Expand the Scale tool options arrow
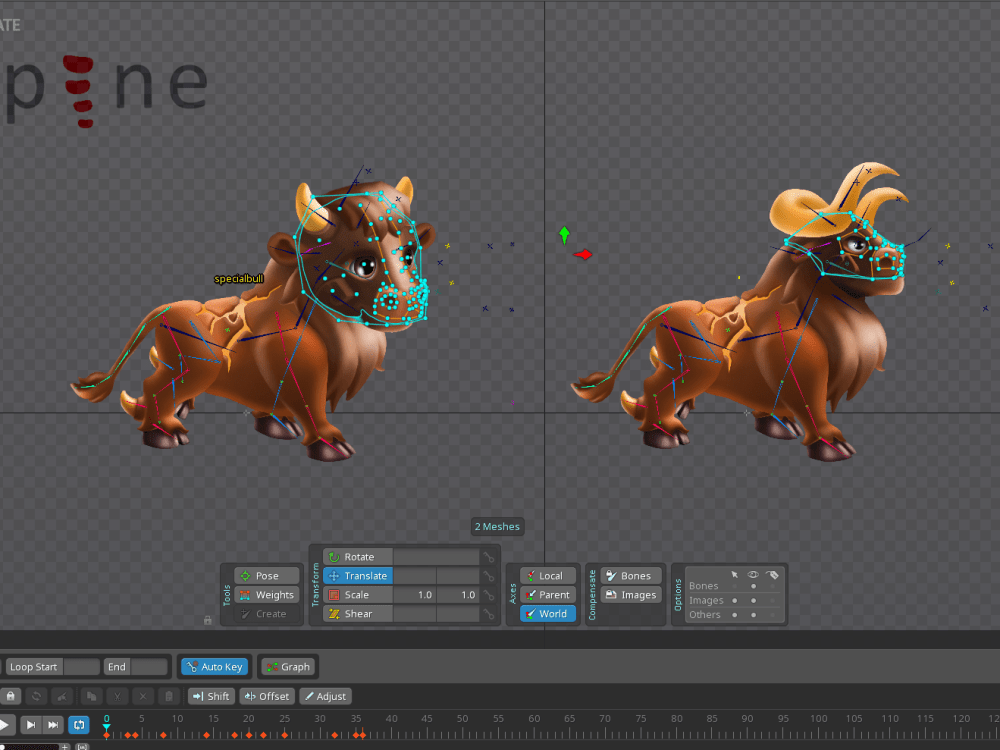 490,594
